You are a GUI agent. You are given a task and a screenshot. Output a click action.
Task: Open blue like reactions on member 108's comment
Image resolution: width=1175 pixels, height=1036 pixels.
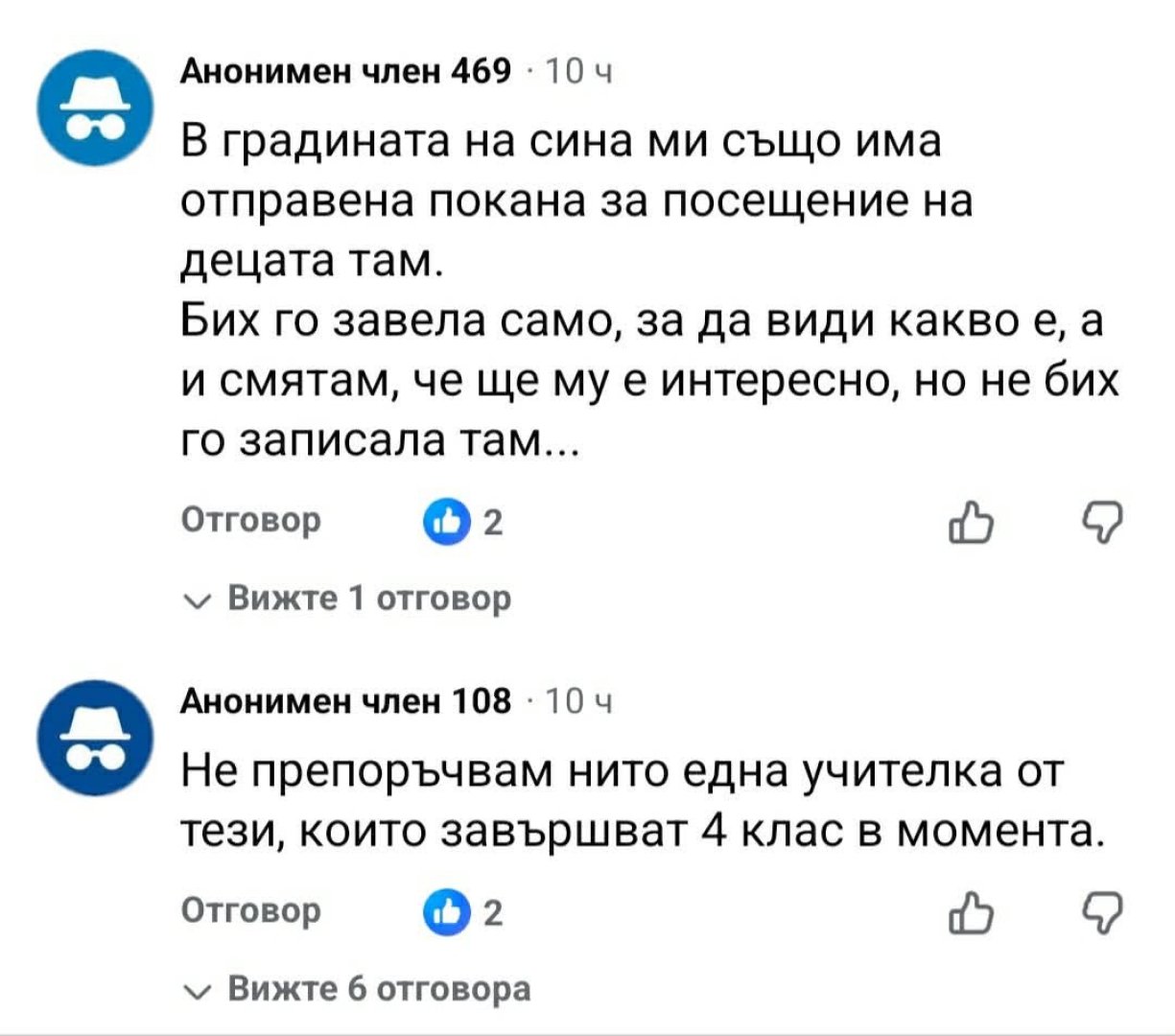tap(443, 912)
